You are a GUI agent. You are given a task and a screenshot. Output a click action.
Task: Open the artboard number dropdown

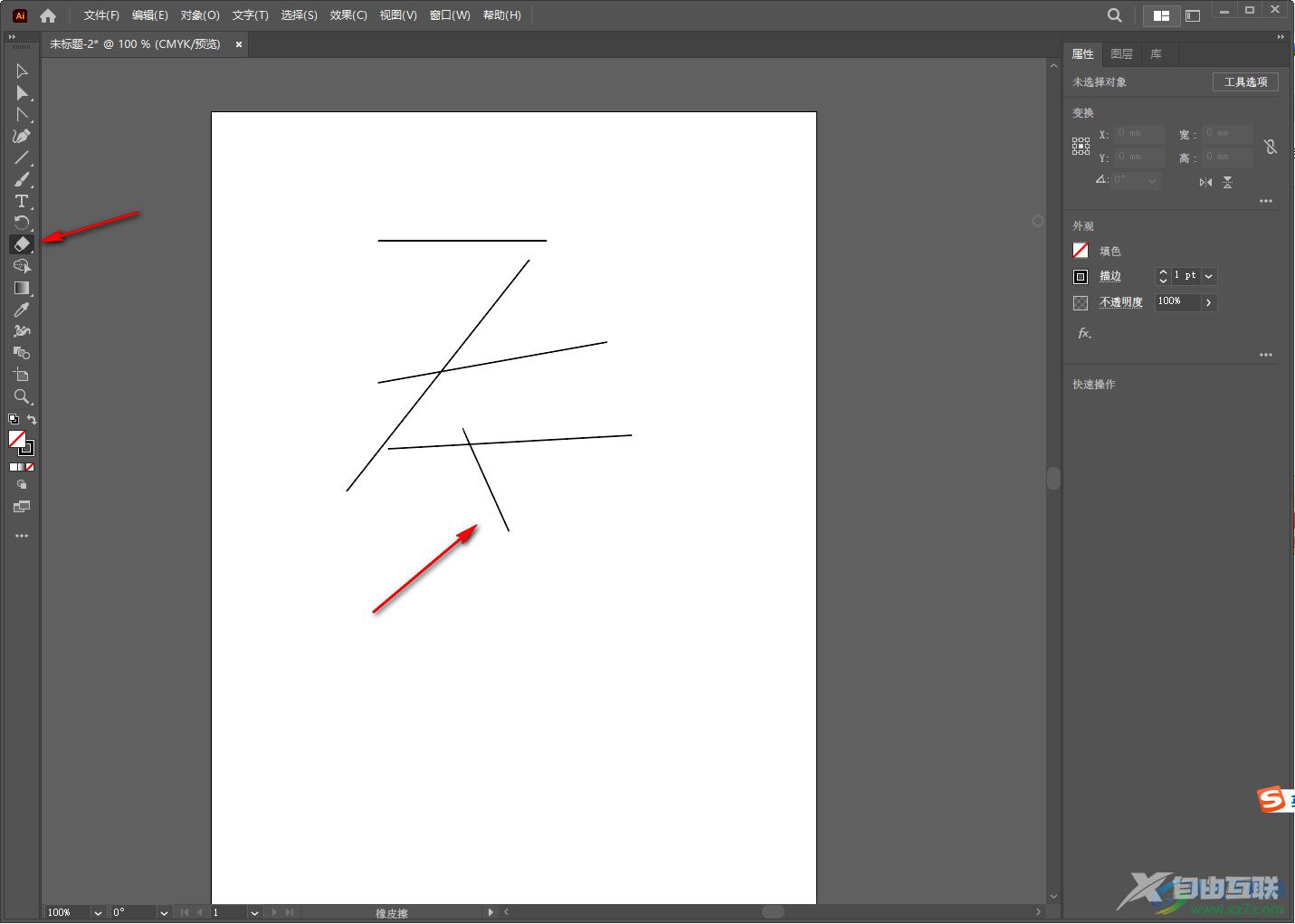pyautogui.click(x=254, y=912)
